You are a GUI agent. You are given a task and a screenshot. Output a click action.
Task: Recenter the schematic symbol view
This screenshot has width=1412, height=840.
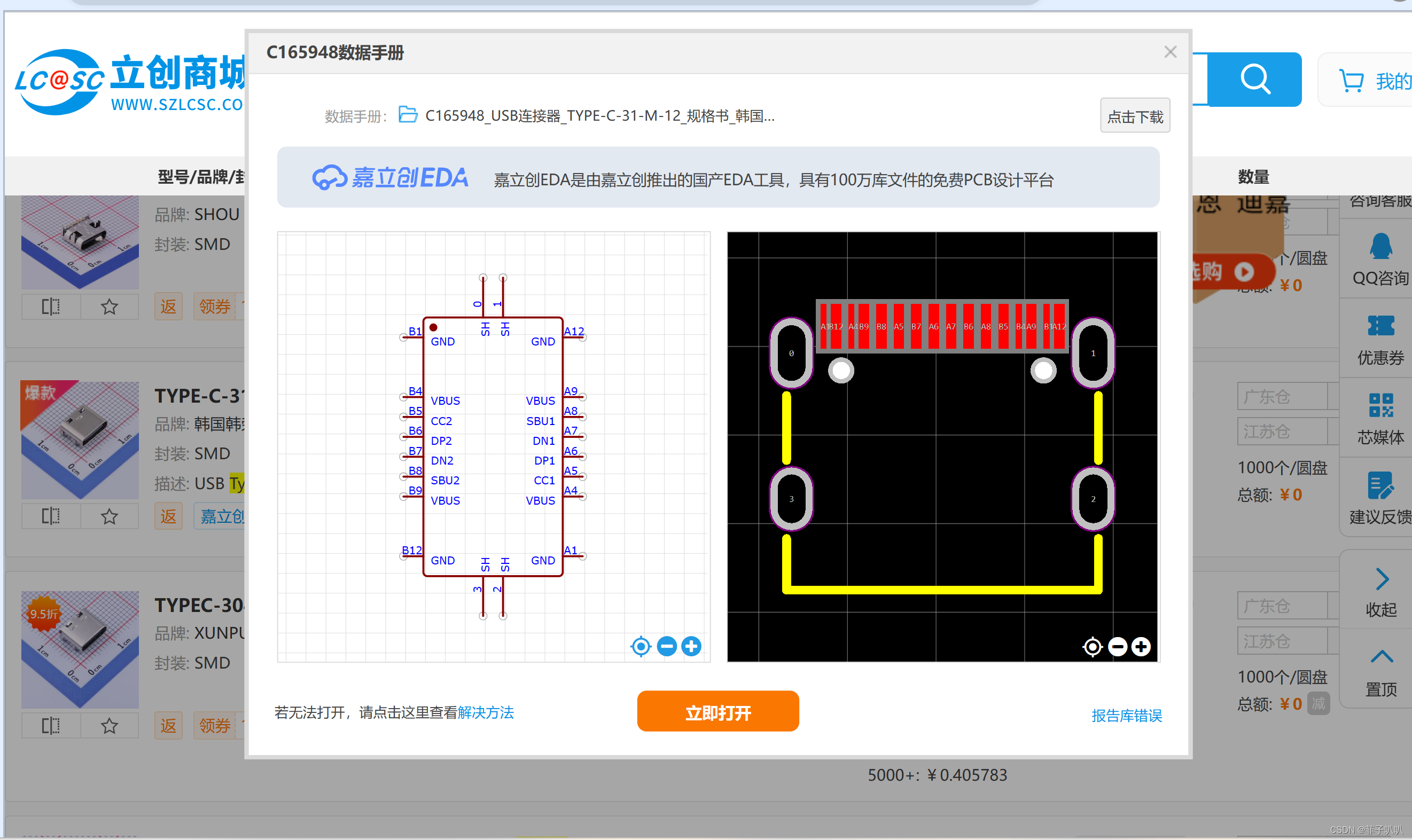(641, 646)
